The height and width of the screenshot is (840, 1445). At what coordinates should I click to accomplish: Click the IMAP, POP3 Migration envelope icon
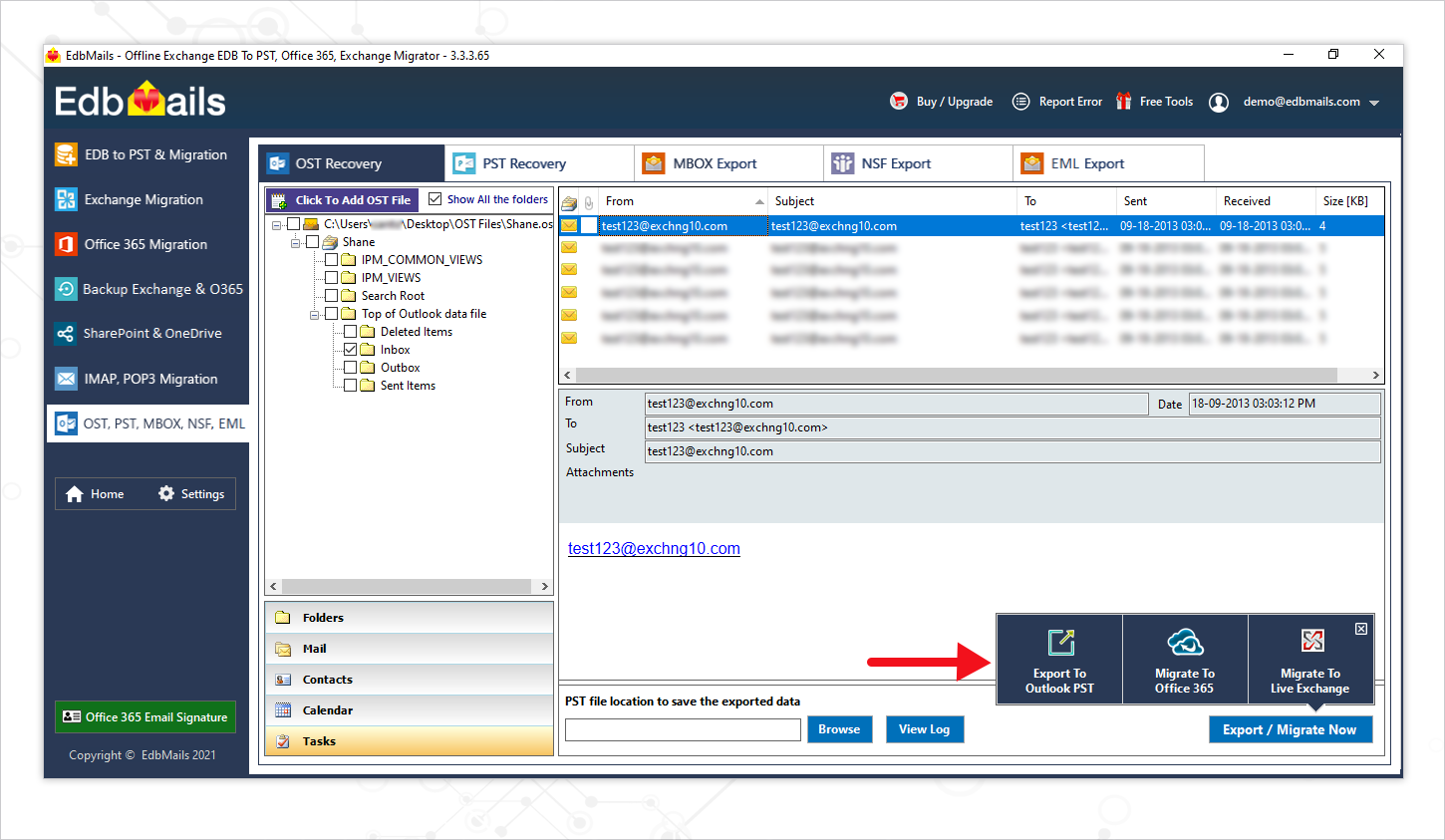click(x=66, y=379)
